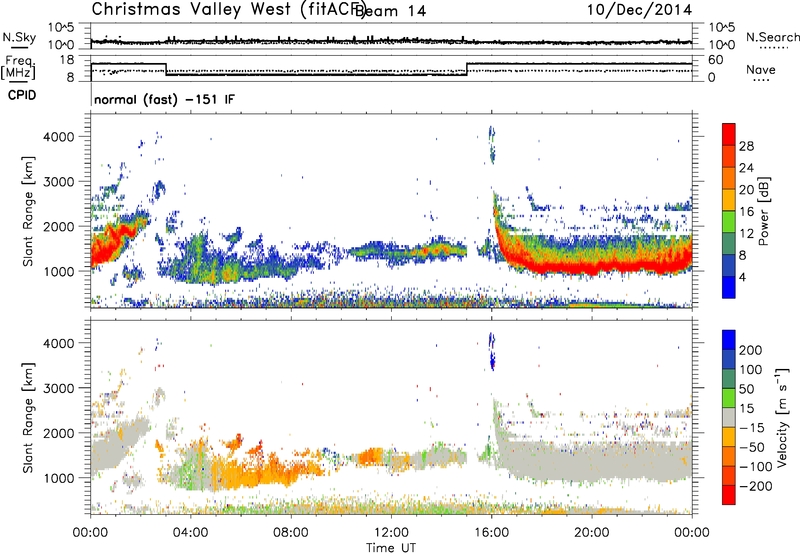Image resolution: width=800 pixels, height=554 pixels.
Task: Click the Velocity [m s-1] colorbar title
Action: 782,417
